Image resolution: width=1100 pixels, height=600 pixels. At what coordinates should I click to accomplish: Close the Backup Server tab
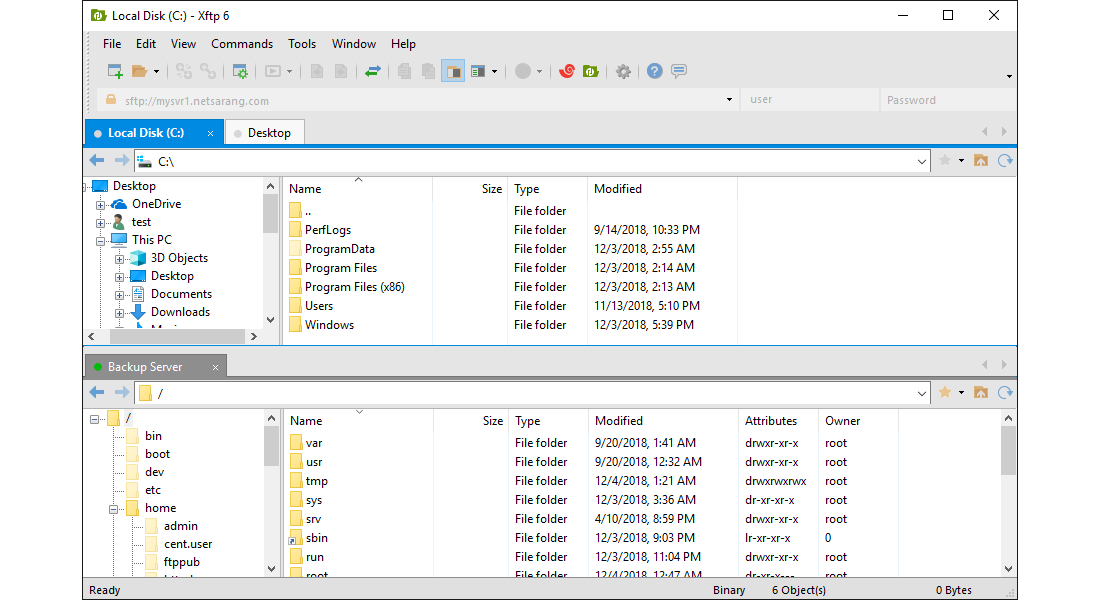(215, 367)
